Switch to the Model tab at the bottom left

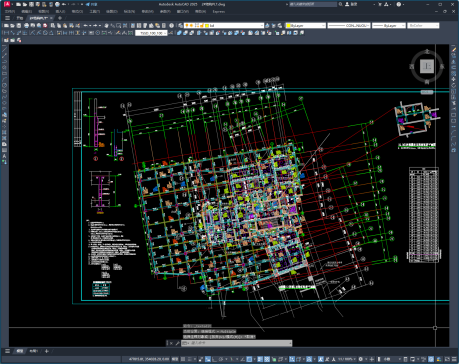pyautogui.click(x=20, y=351)
